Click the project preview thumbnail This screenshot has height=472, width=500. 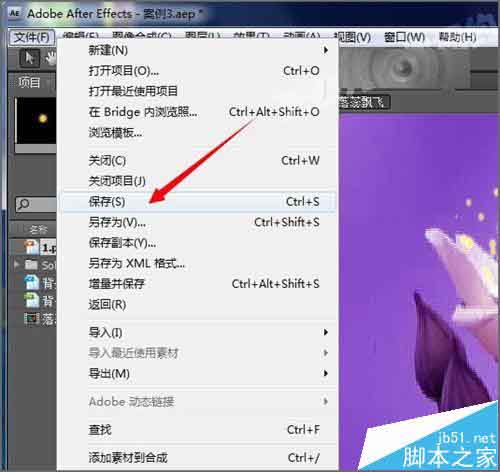pyautogui.click(x=36, y=121)
